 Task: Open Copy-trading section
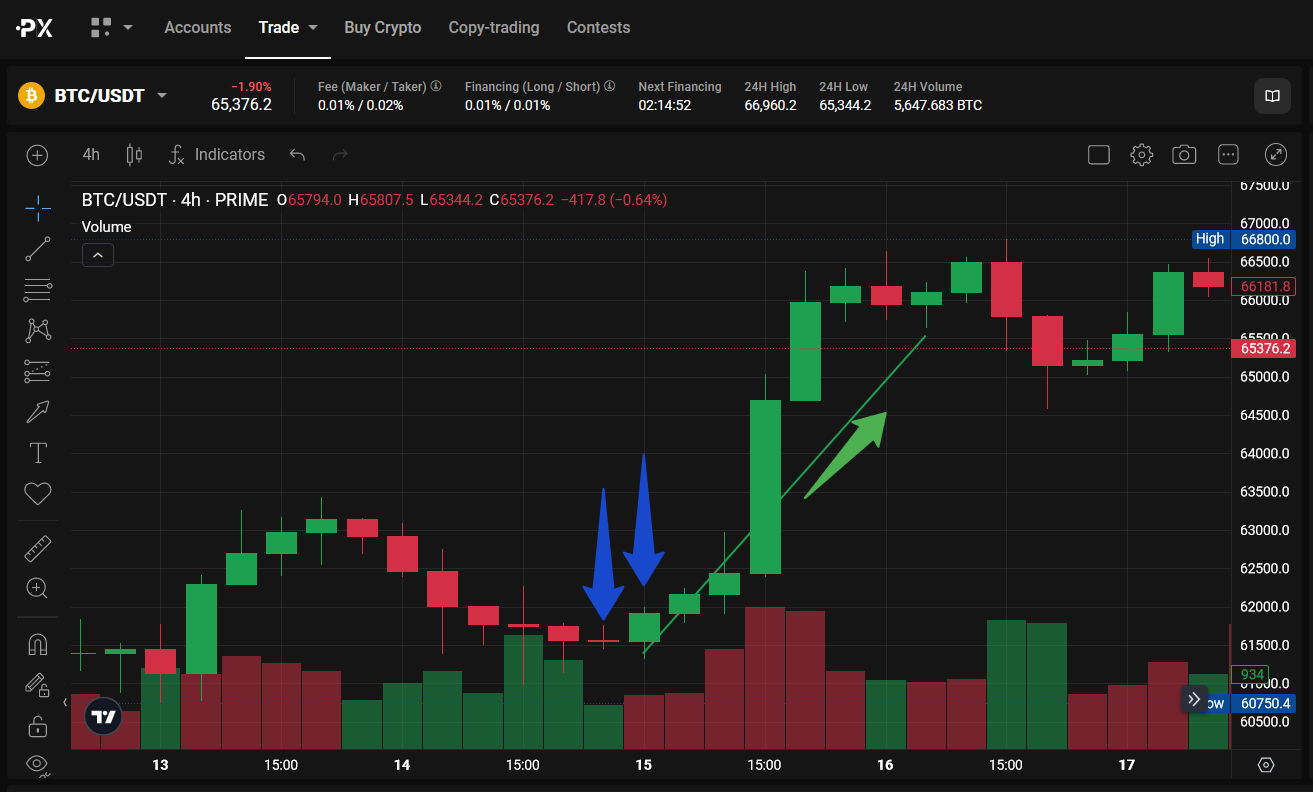coord(494,27)
